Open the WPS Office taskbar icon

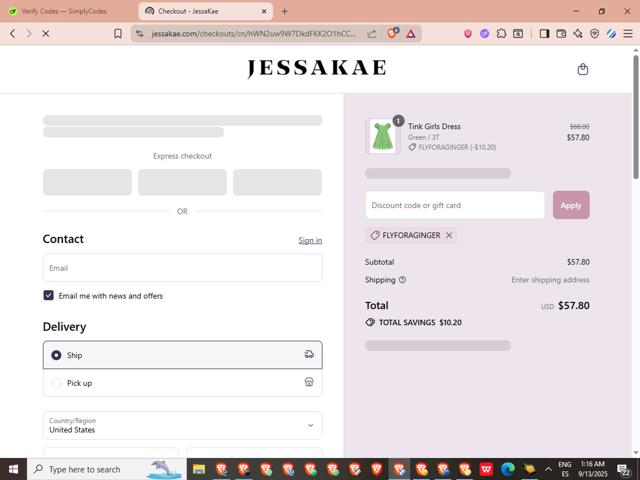[x=486, y=469]
